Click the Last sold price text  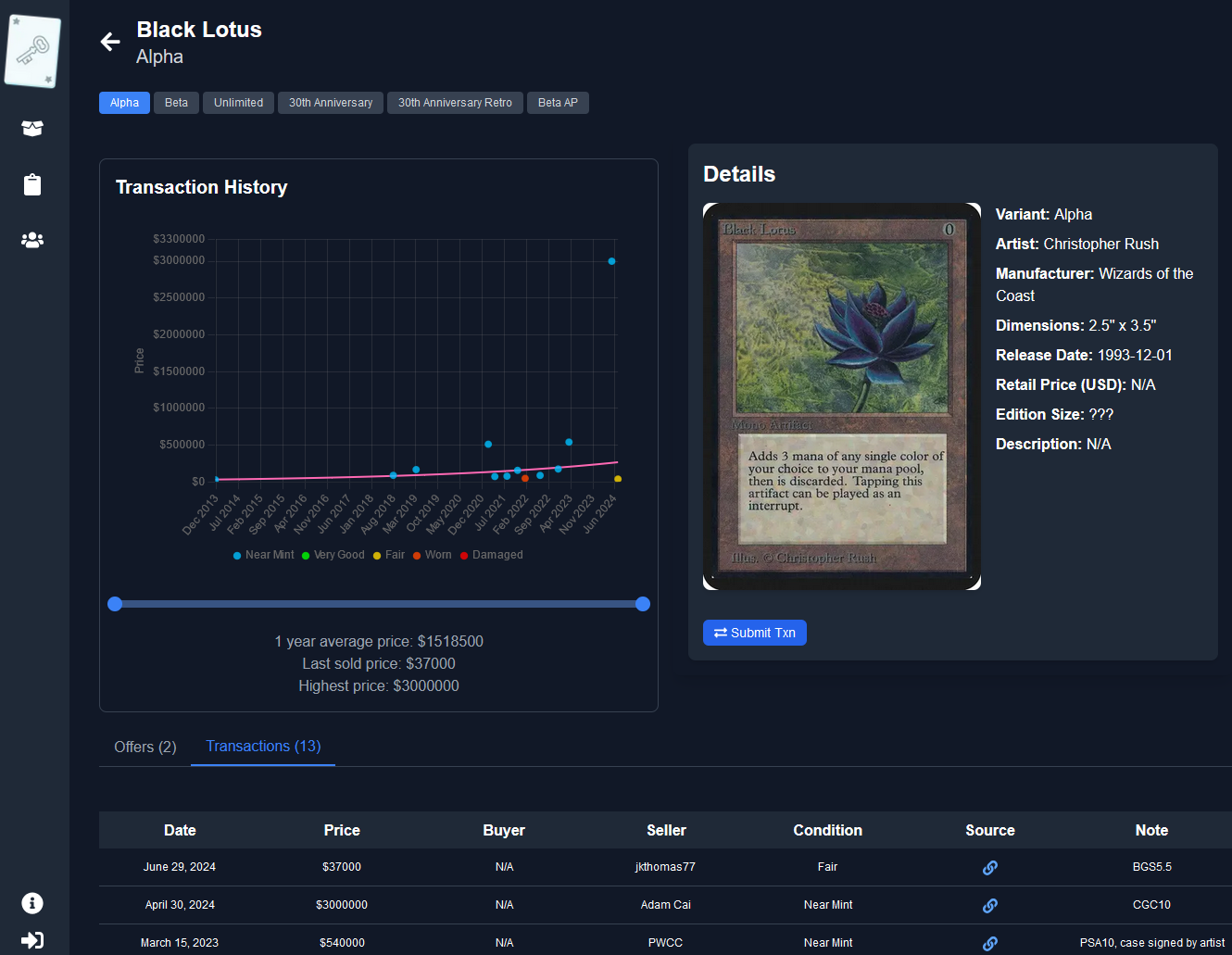(379, 663)
